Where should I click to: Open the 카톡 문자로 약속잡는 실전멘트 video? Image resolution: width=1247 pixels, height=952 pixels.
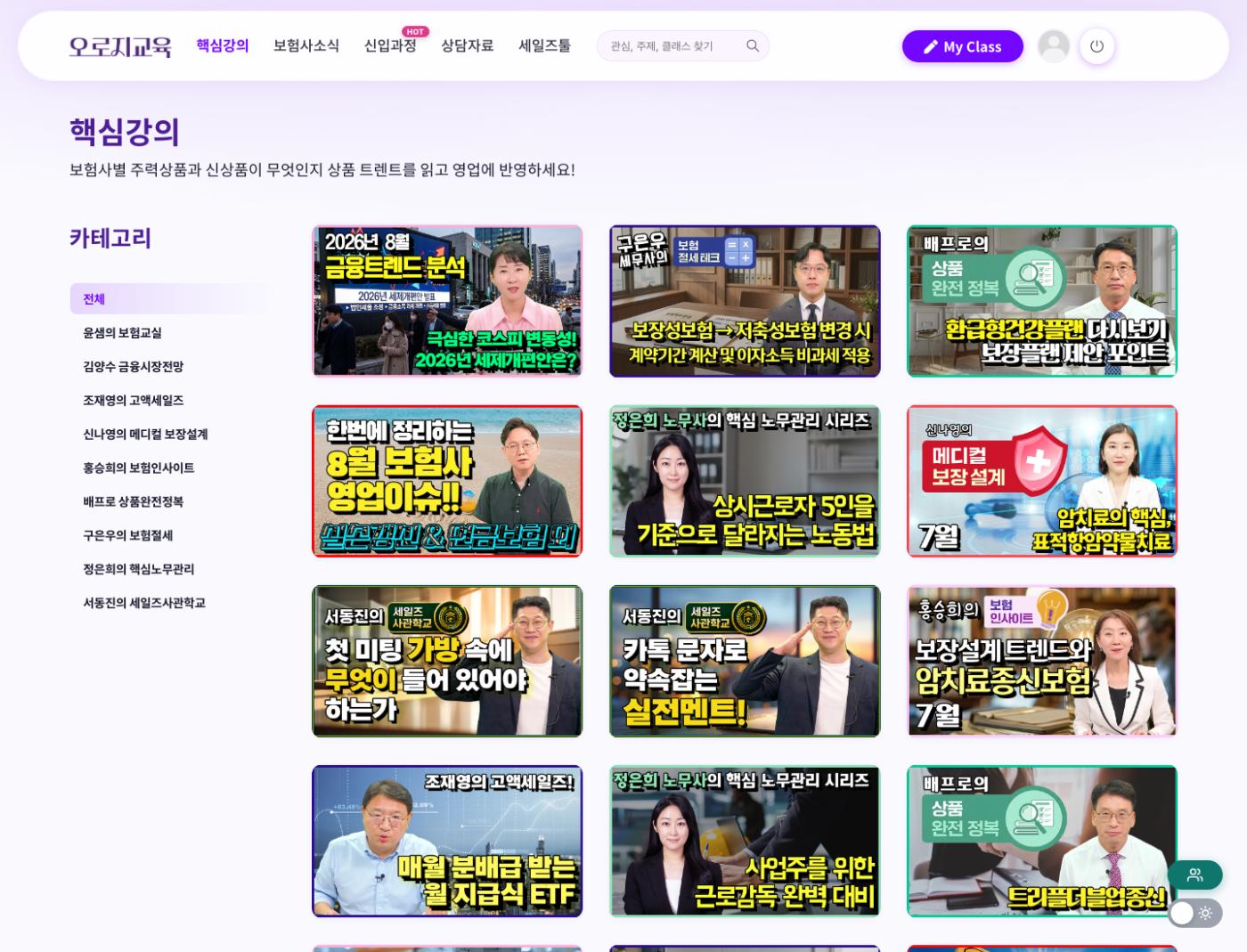(x=745, y=661)
